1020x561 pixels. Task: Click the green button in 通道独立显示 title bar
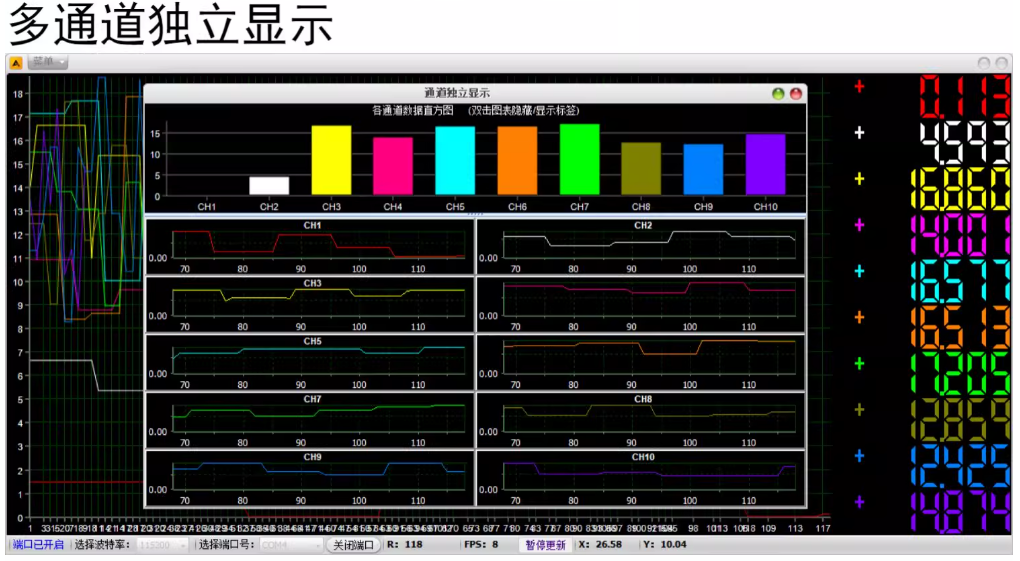pos(778,93)
